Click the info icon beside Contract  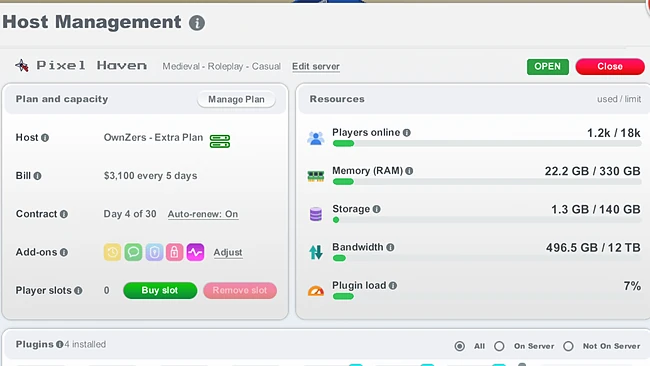pos(63,214)
